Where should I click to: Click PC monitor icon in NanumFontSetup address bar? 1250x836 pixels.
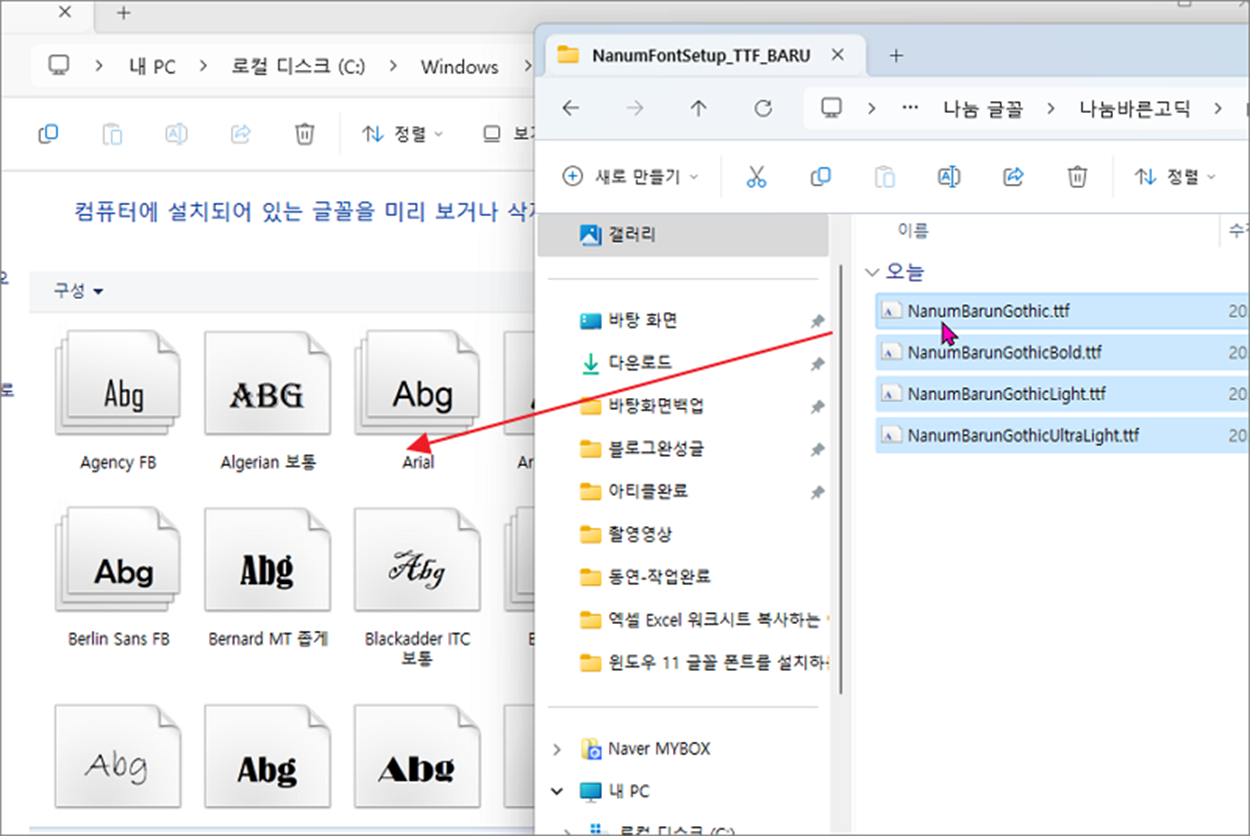point(831,108)
